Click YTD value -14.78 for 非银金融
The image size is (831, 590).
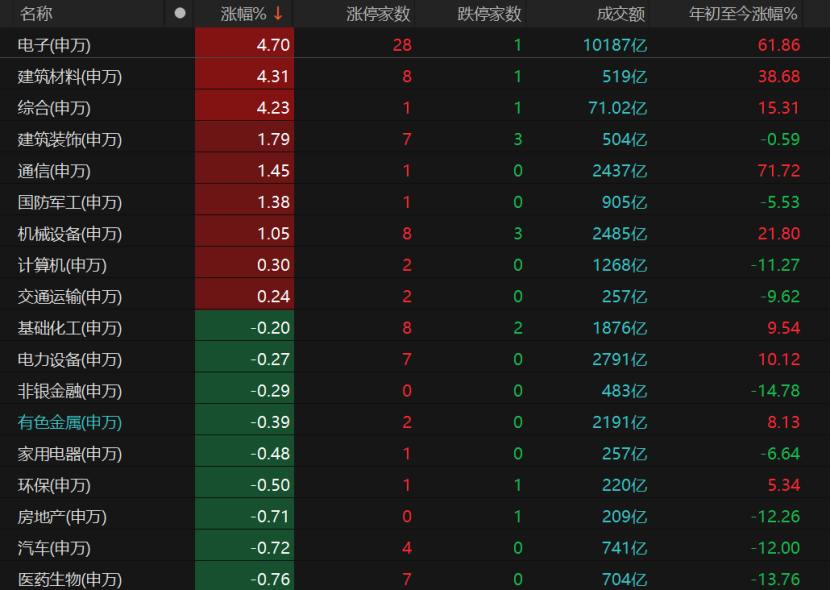point(775,391)
